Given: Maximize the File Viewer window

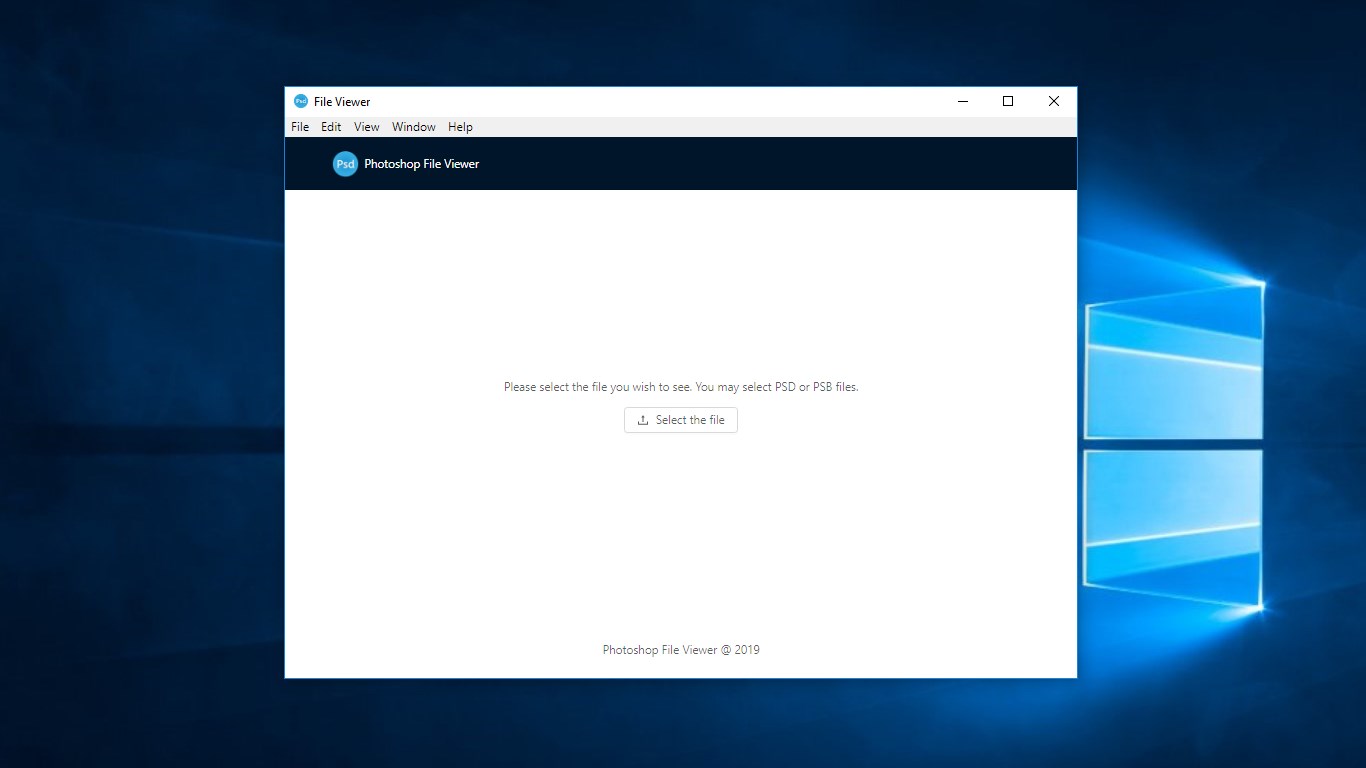Looking at the screenshot, I should pyautogui.click(x=1008, y=101).
